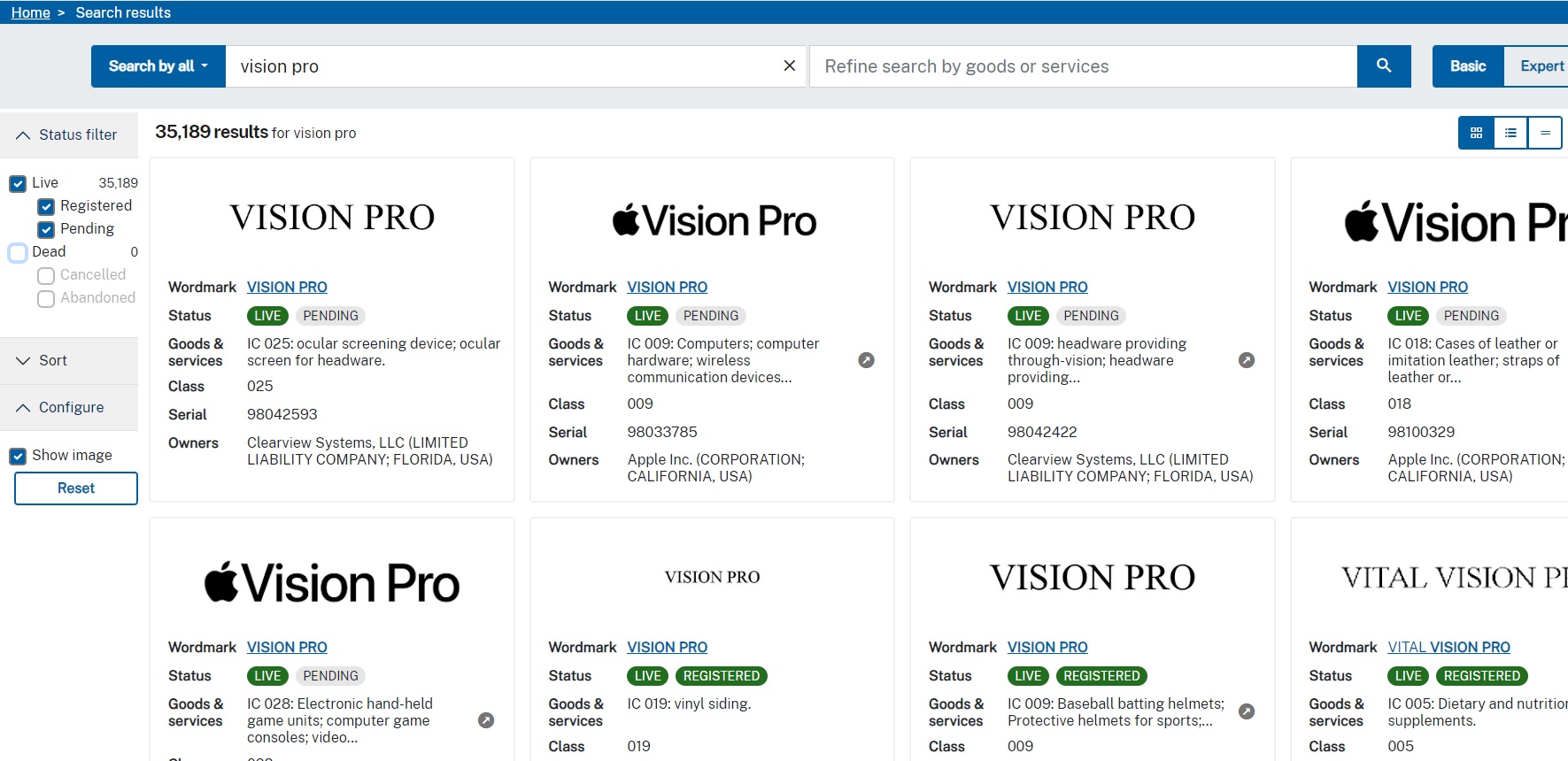Click LIVE badge on serial 98033785 card
This screenshot has width=1568, height=761.
647,316
